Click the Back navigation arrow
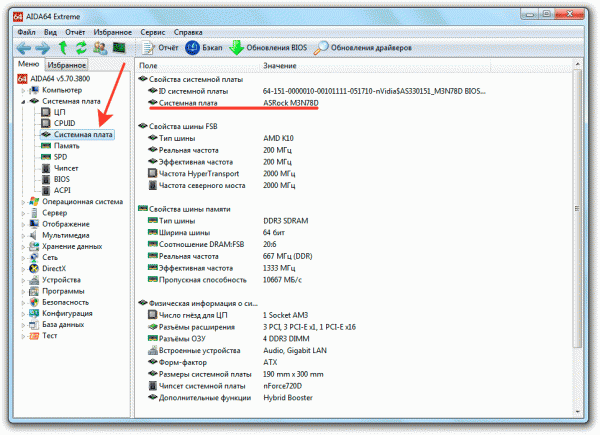The image size is (600, 435). (x=24, y=48)
